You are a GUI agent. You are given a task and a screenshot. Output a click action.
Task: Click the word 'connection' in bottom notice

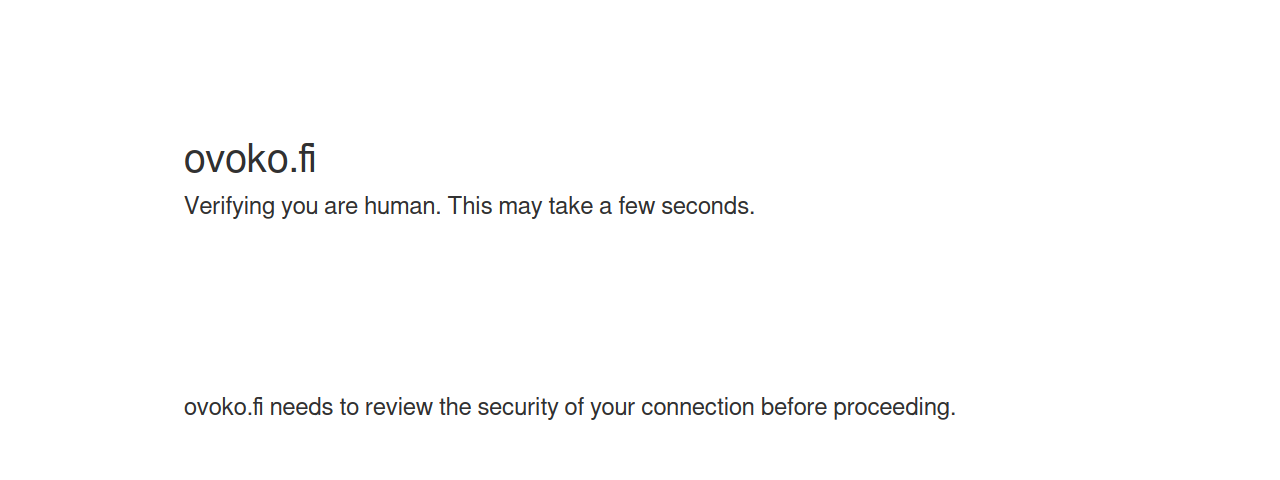tap(698, 407)
